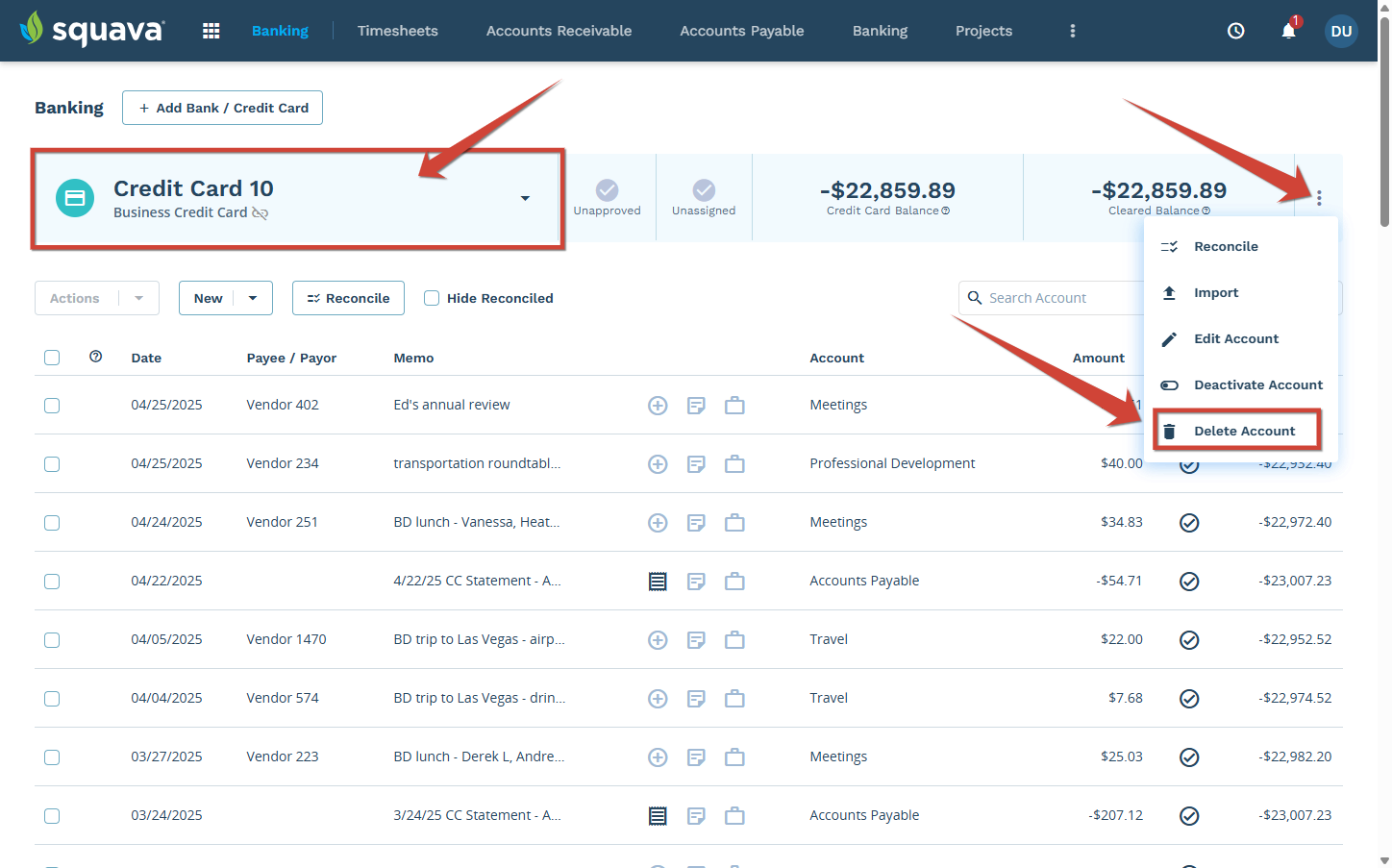Click briefcase icon in Vendor 251 row
Screen dimensions: 1392x868
click(x=734, y=523)
